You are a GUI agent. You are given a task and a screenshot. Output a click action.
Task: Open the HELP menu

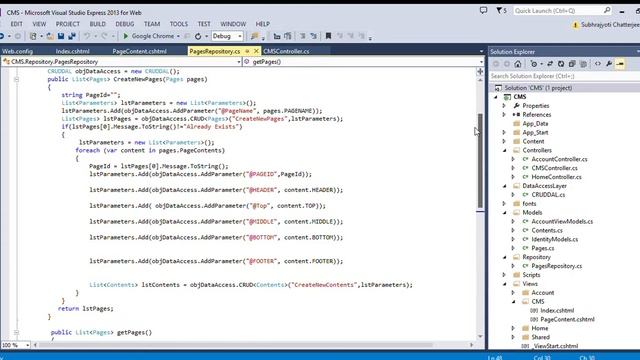pos(262,24)
